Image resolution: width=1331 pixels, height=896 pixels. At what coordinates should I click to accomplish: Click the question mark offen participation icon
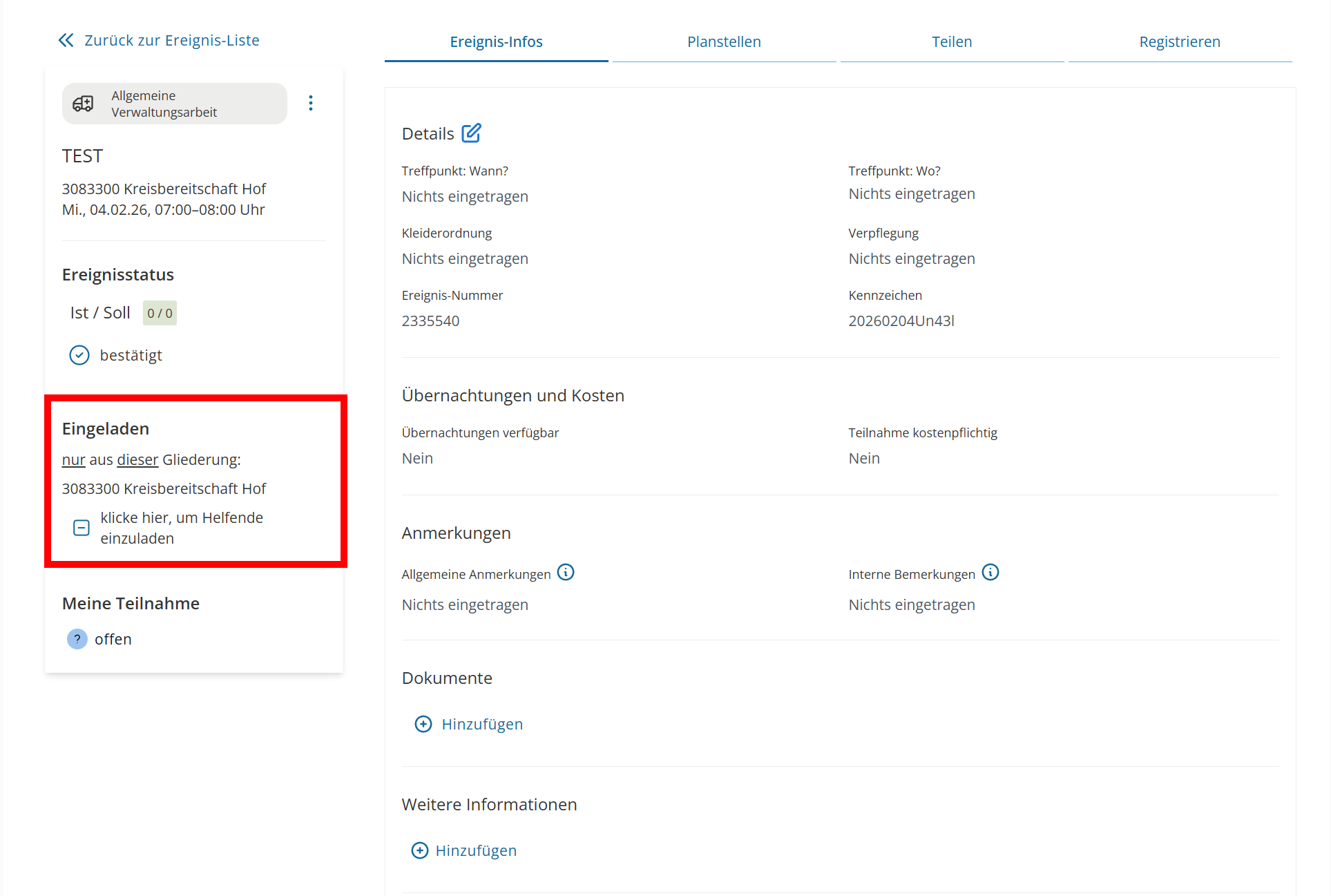77,639
